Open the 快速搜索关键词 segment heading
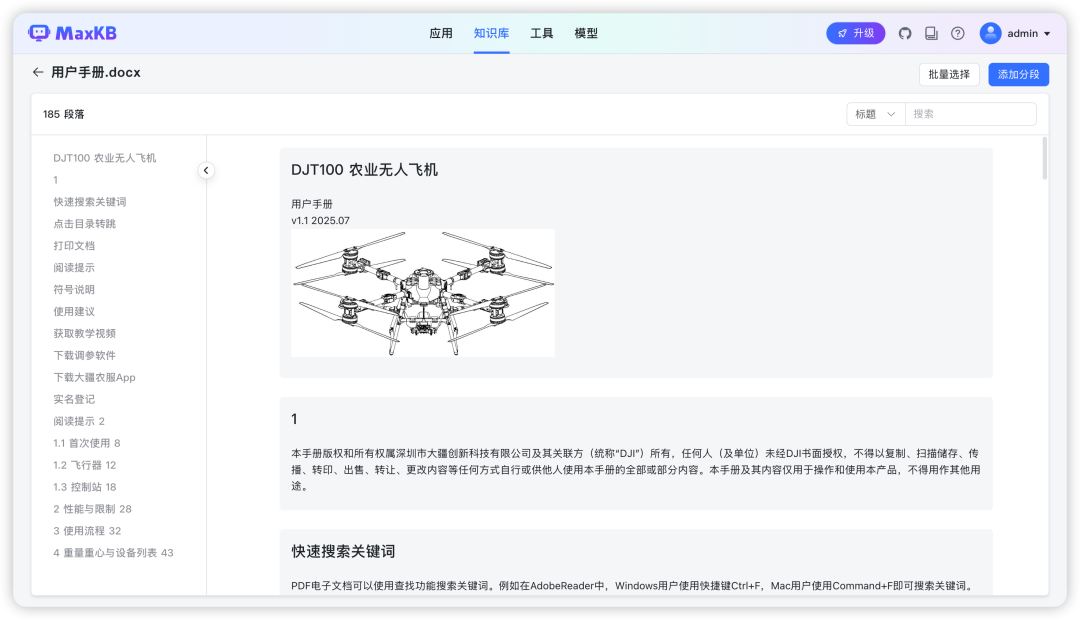The width and height of the screenshot is (1080, 620). pos(343,552)
